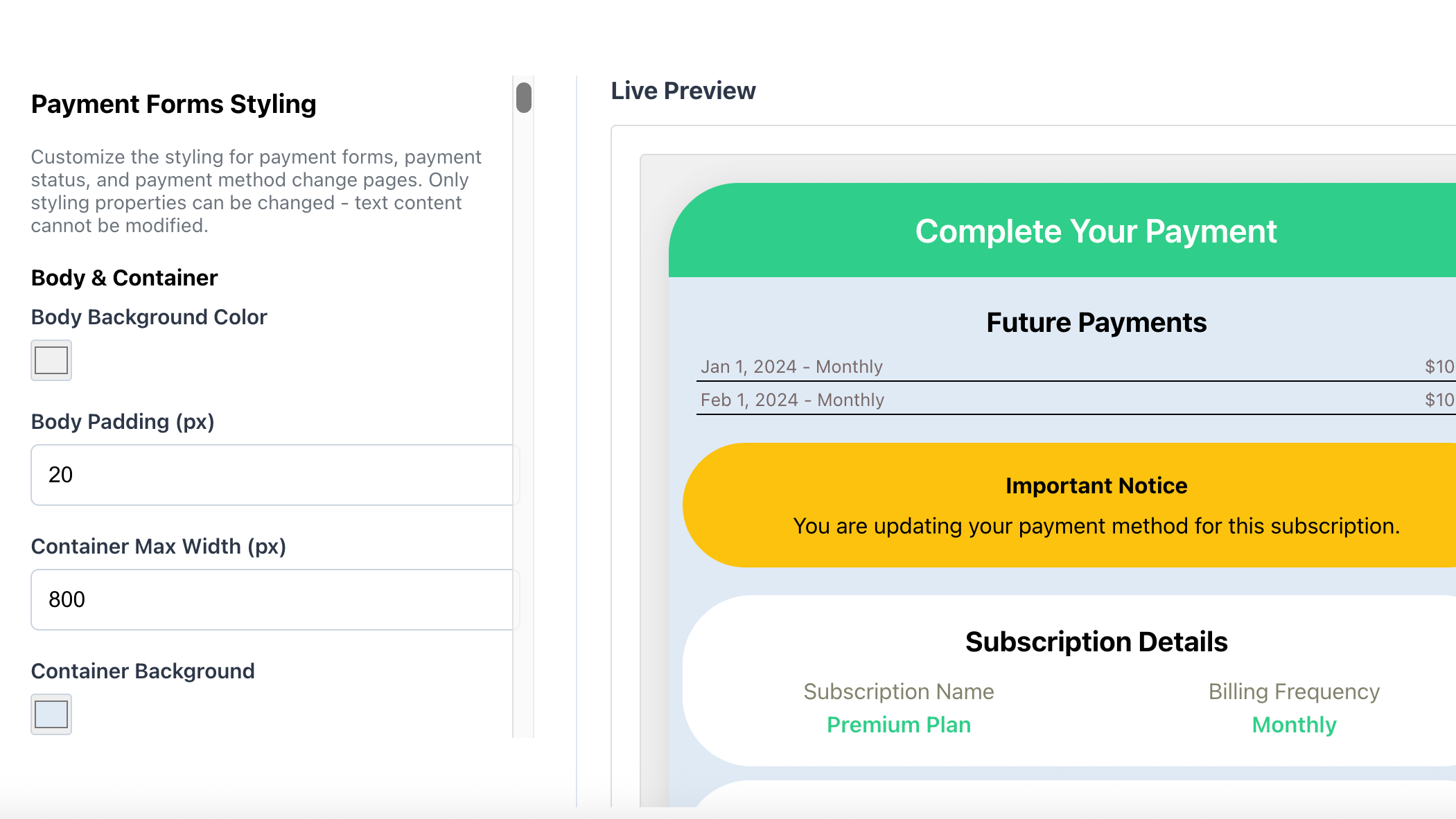Click the Complete Your Payment header
The height and width of the screenshot is (819, 1456).
(1095, 231)
